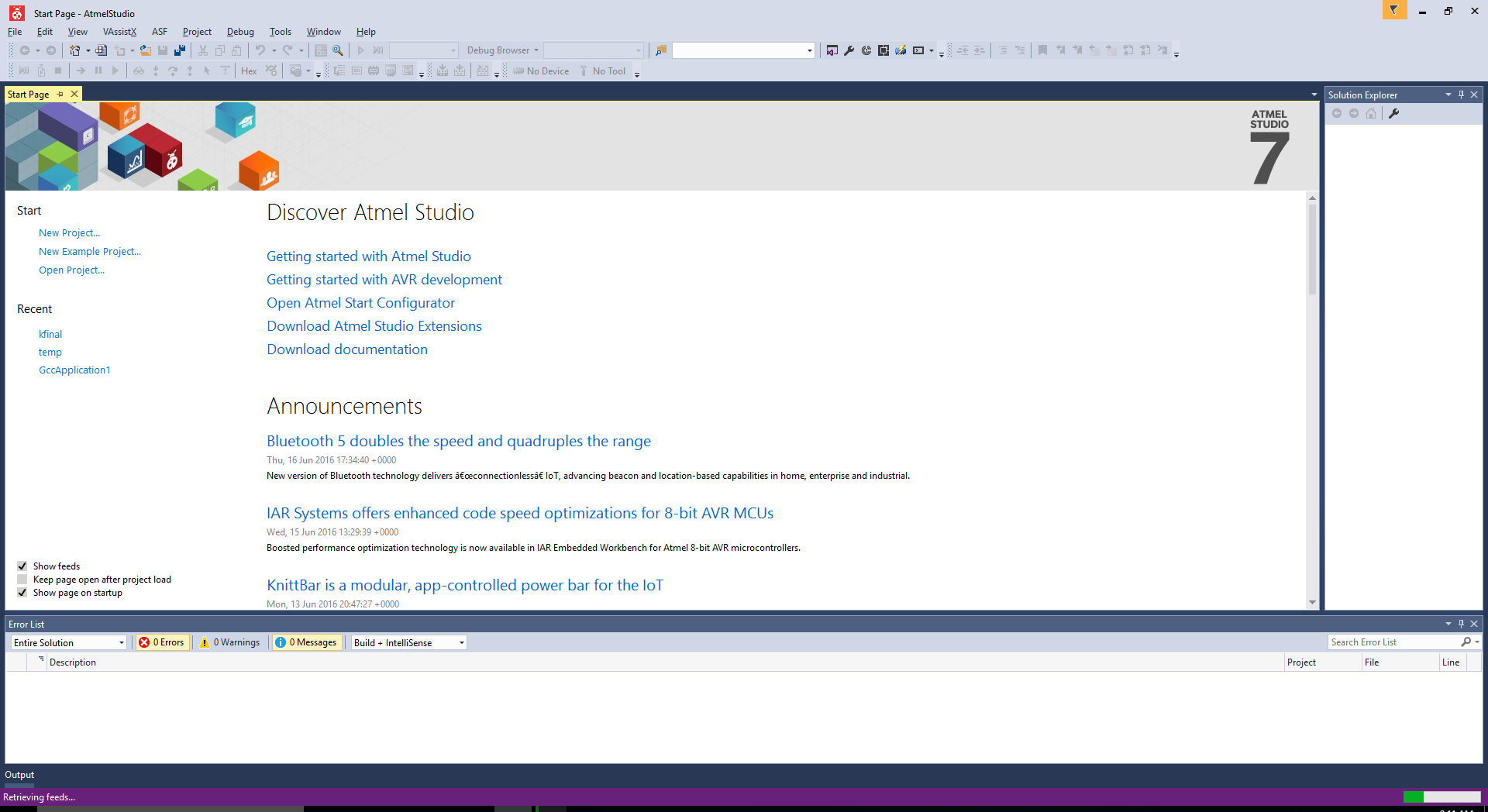This screenshot has width=1488, height=812.
Task: Click the Open File folder icon
Action: (x=145, y=50)
